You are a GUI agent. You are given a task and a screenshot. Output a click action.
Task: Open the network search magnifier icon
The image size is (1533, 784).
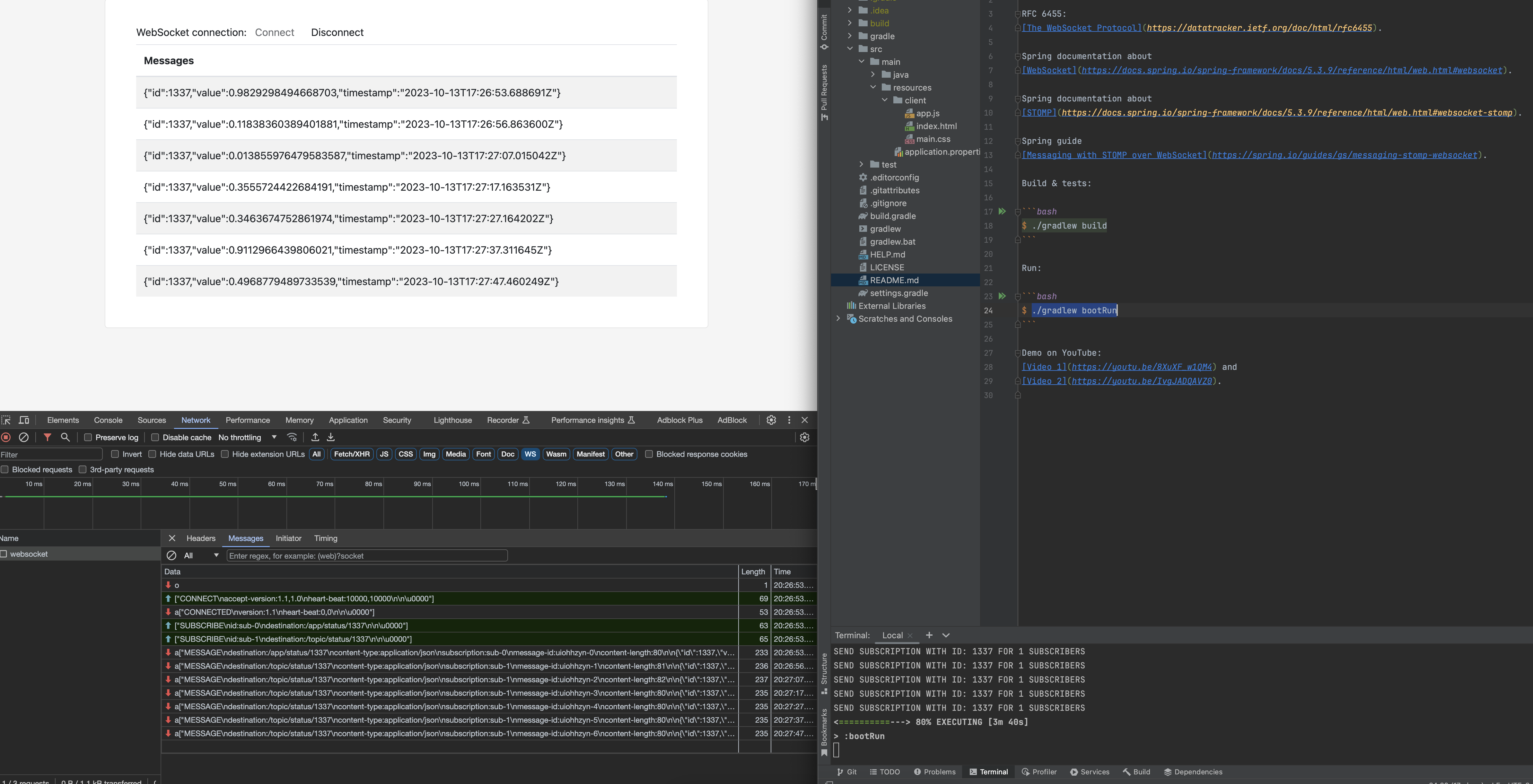[x=66, y=437]
